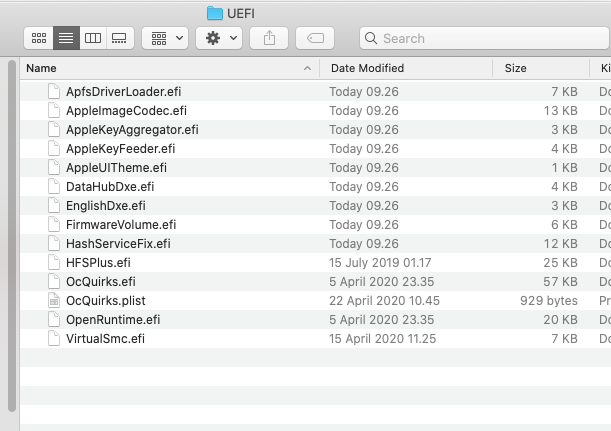Click the left vertical scrollbar thumb
This screenshot has width=611, height=431.
[x=12, y=236]
